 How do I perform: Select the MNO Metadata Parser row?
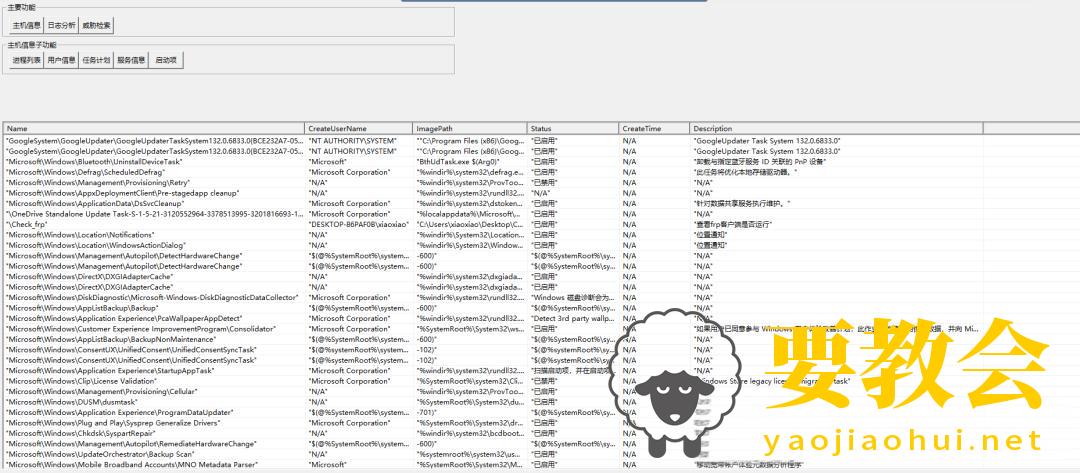[x=493, y=465]
